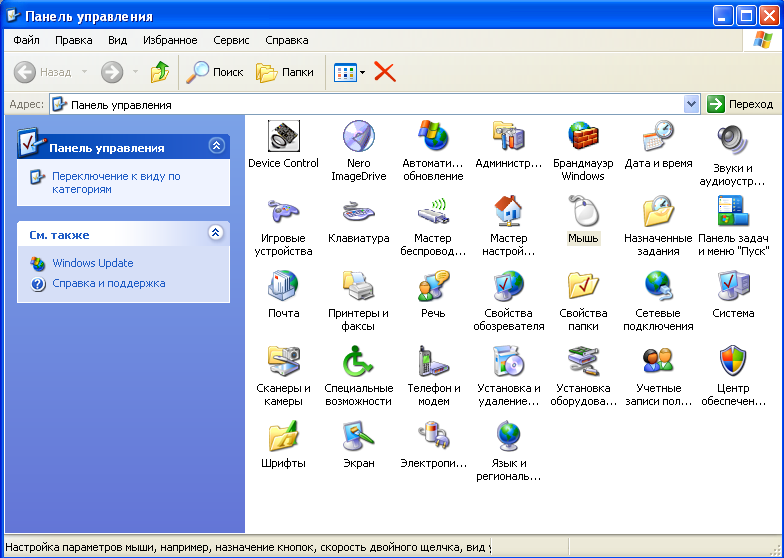This screenshot has height=558, width=784.
Task: Open the Сетевые подключения icon
Action: click(x=658, y=286)
